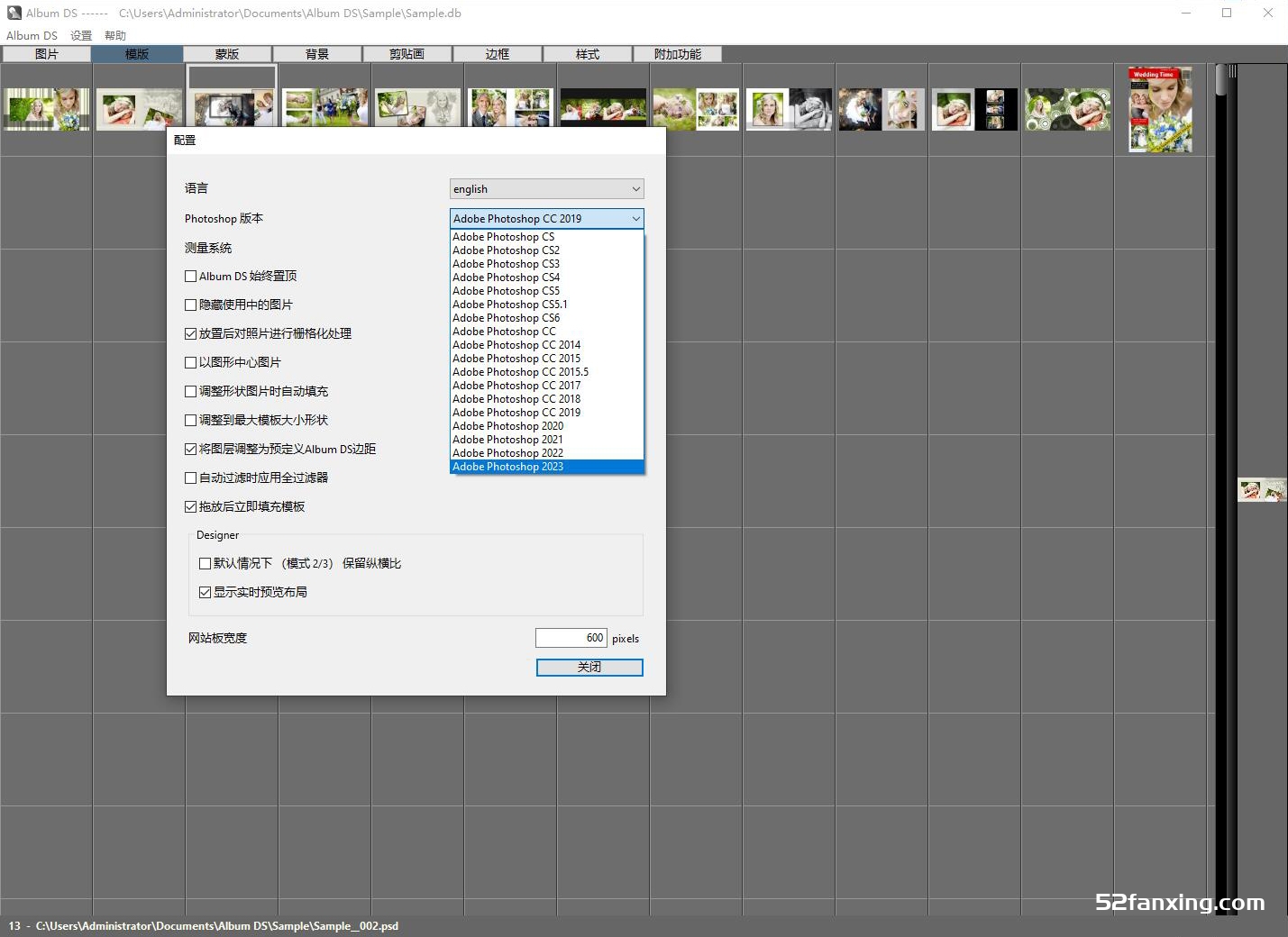This screenshot has height=937, width=1288.
Task: Enable 自动过滤时应用全过滤器 checkbox
Action: (x=190, y=478)
